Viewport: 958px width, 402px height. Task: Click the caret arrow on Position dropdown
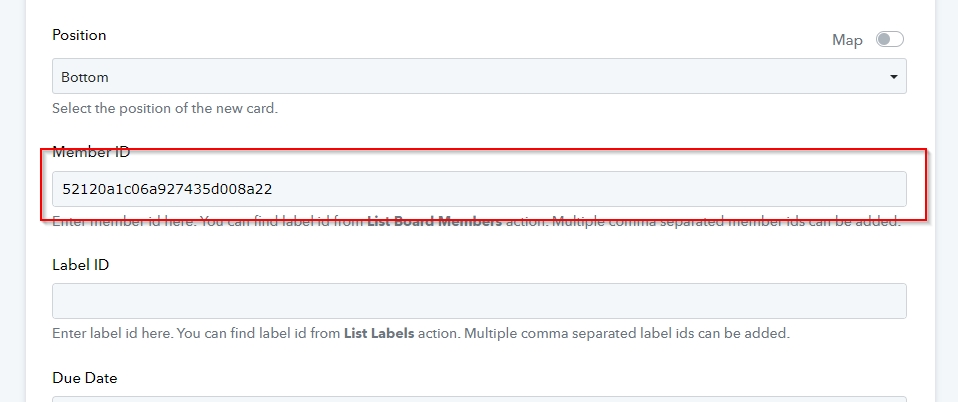[x=894, y=77]
